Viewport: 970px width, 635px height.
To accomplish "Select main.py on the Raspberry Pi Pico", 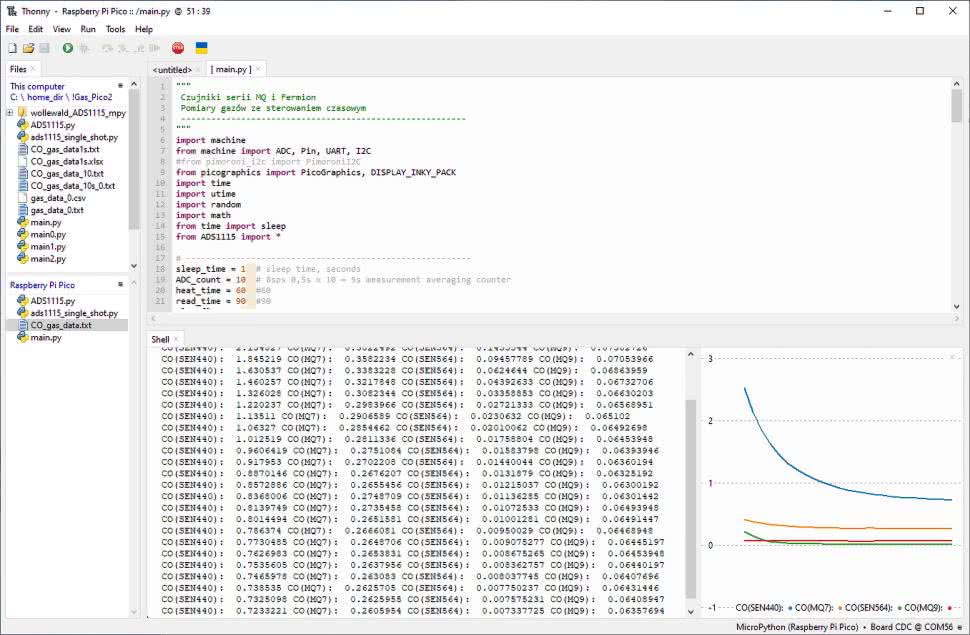I will [x=46, y=338].
